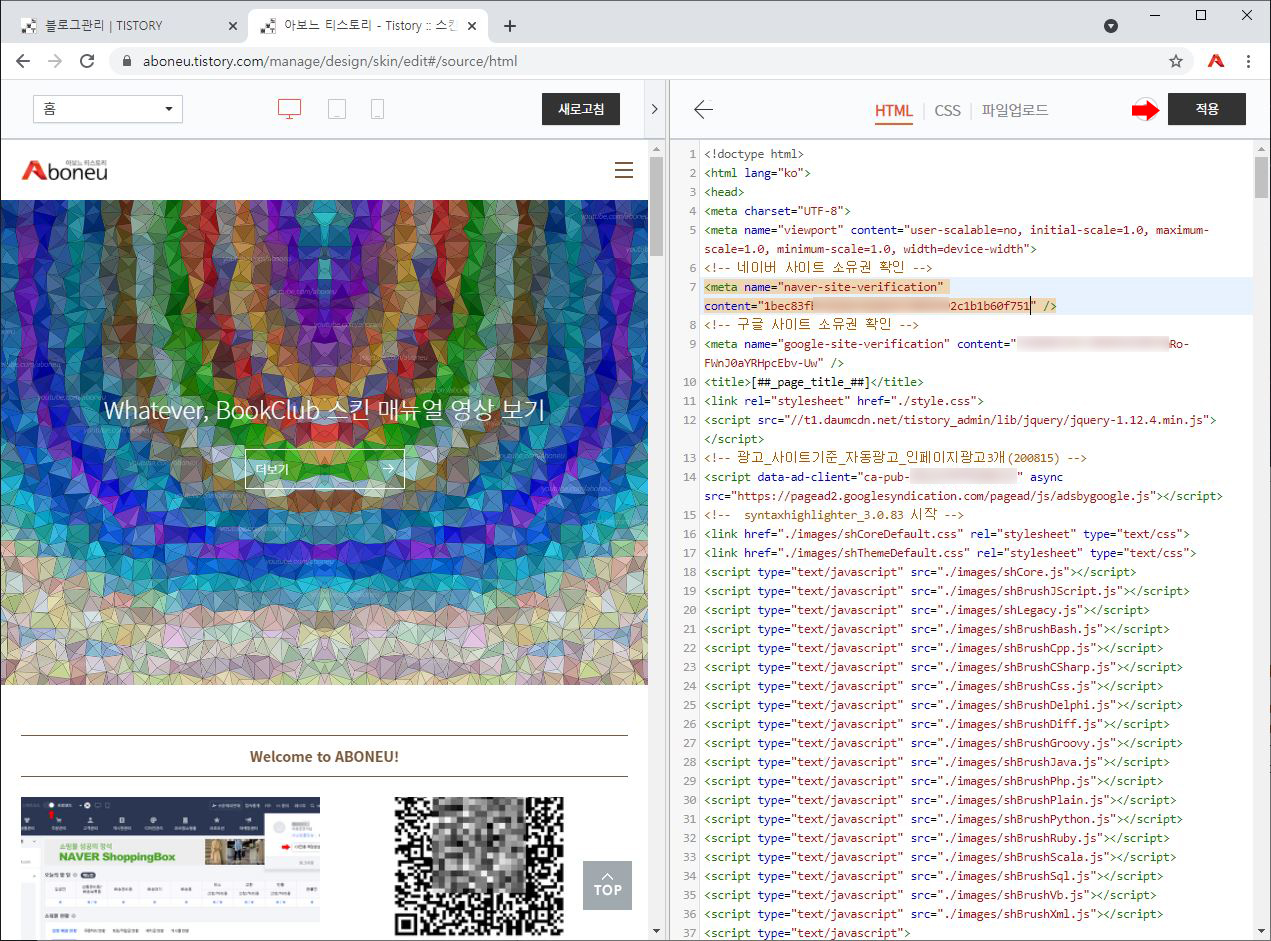
Task: Switch to the HTML editor tab
Action: (x=894, y=110)
